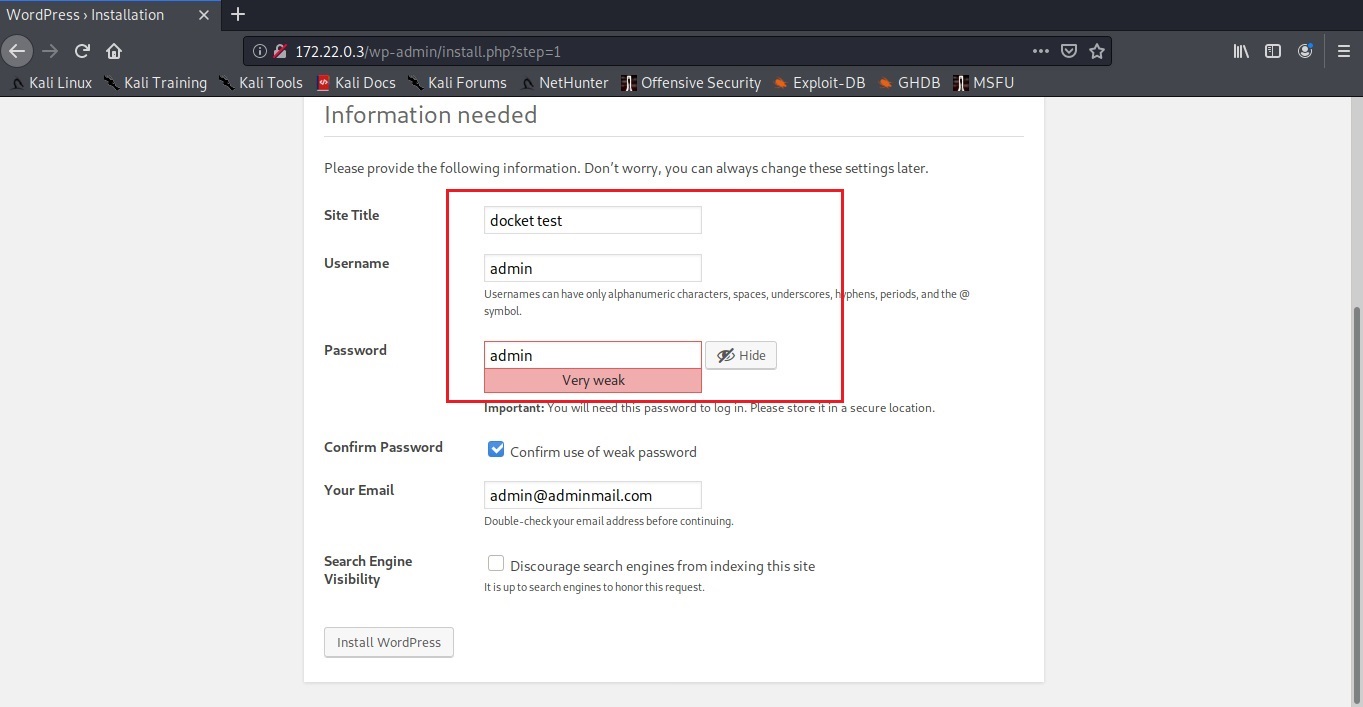Focus the Your Email field
The image size is (1363, 707).
[593, 495]
